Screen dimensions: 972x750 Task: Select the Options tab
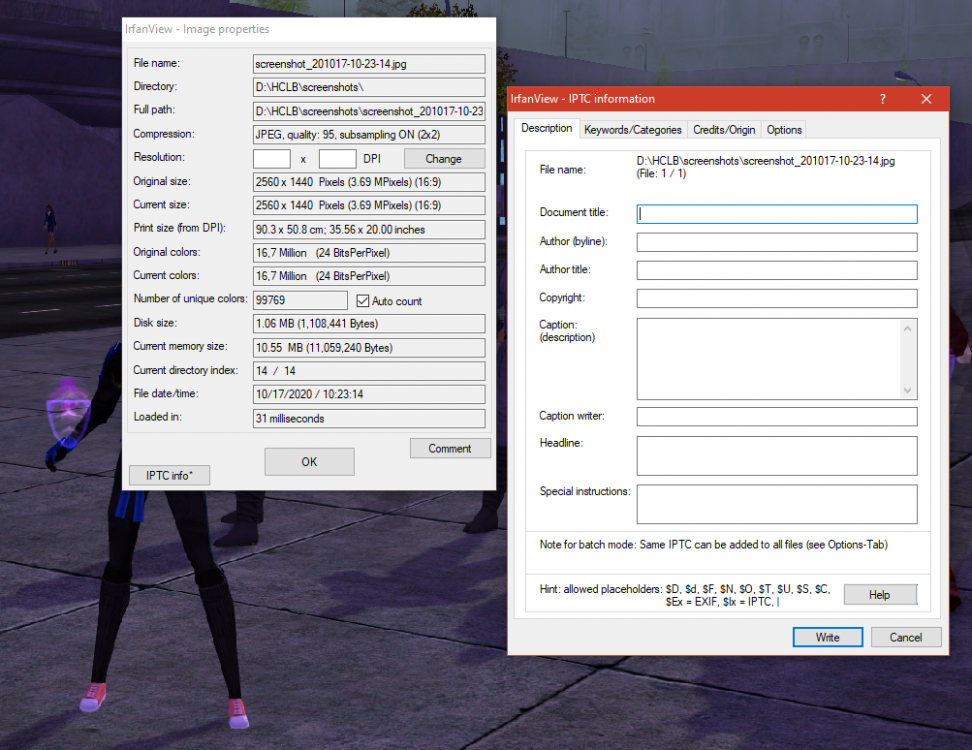[784, 130]
